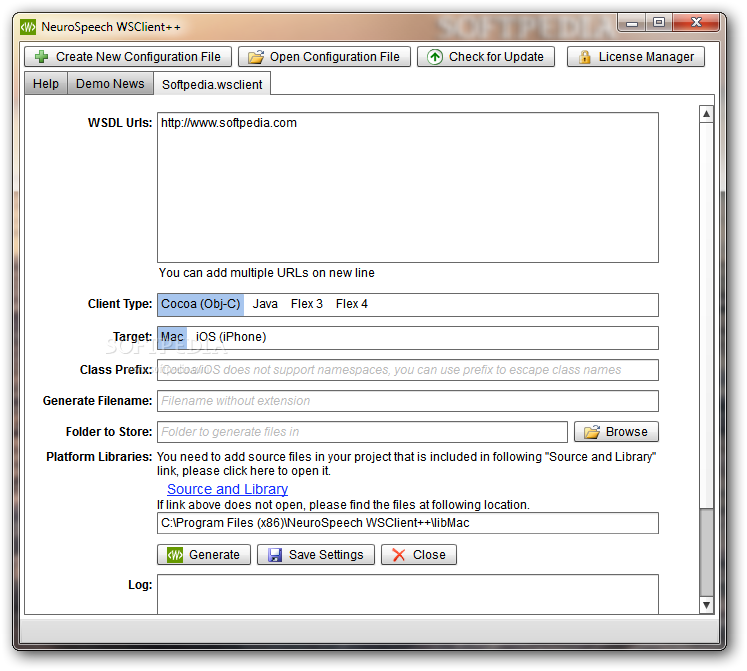The width and height of the screenshot is (747, 671).
Task: Focus the Generate Filename input field
Action: point(408,401)
